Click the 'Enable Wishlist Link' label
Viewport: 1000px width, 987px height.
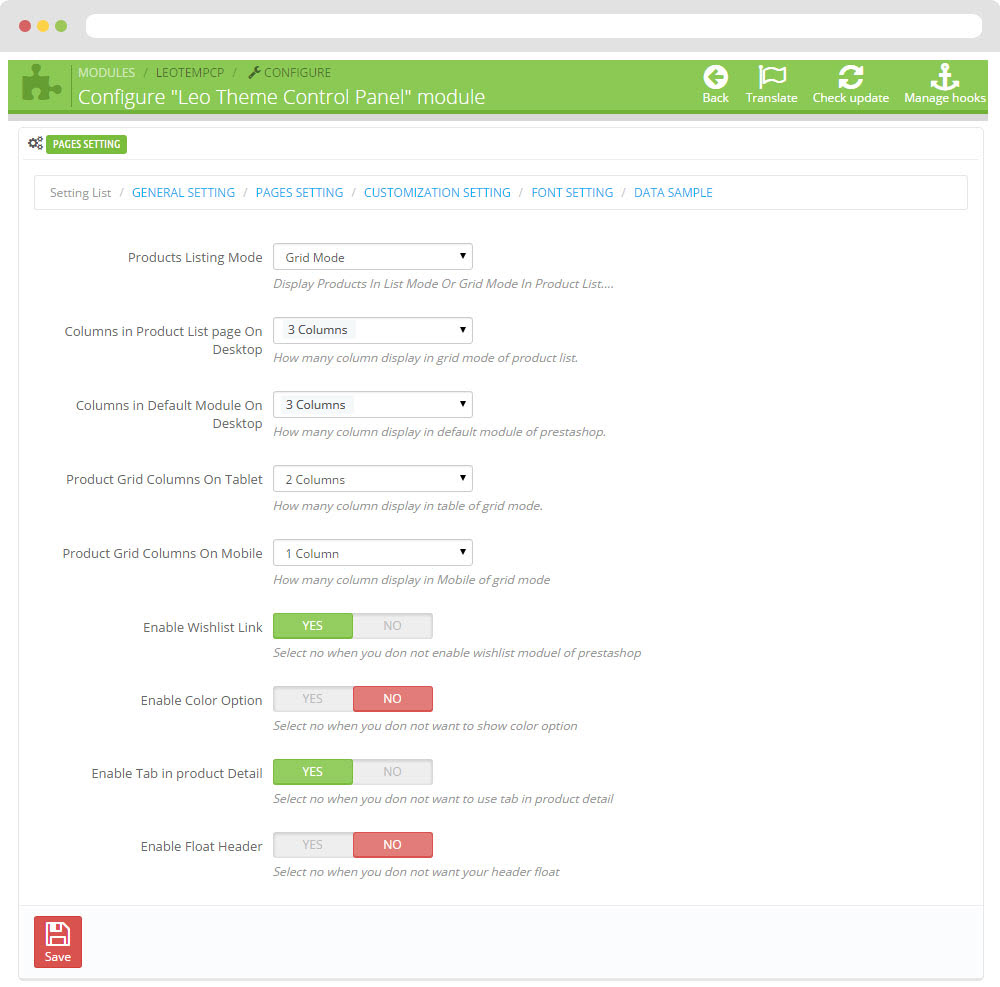click(x=202, y=627)
